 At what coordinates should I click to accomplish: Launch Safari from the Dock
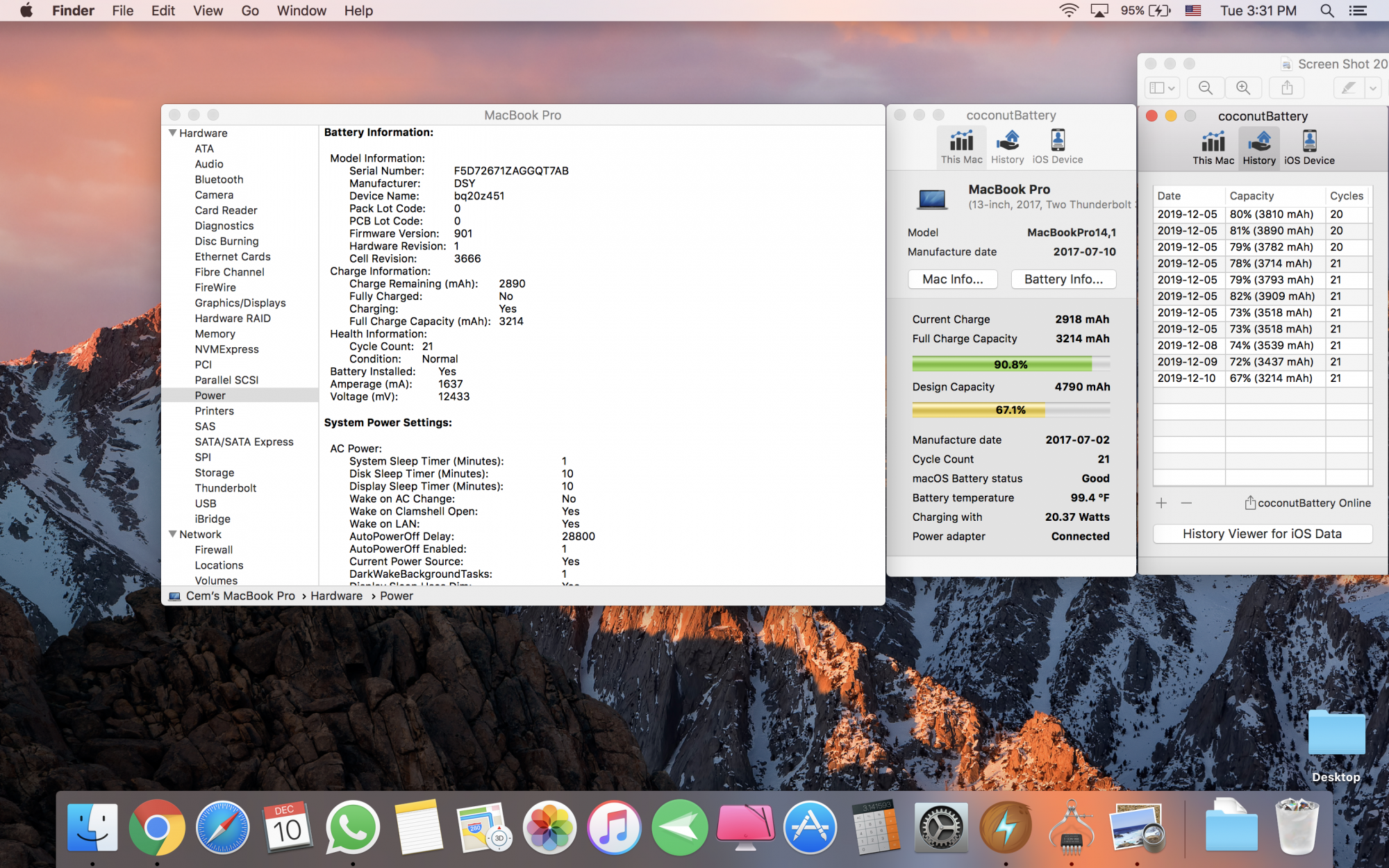point(222,827)
